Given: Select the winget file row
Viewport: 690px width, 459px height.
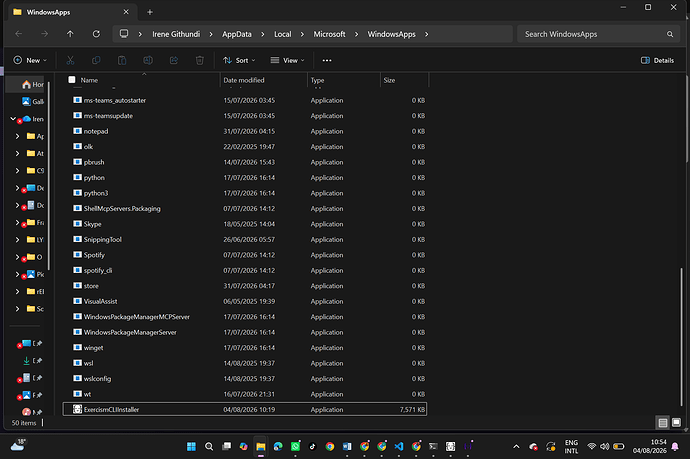Looking at the screenshot, I should click(245, 348).
